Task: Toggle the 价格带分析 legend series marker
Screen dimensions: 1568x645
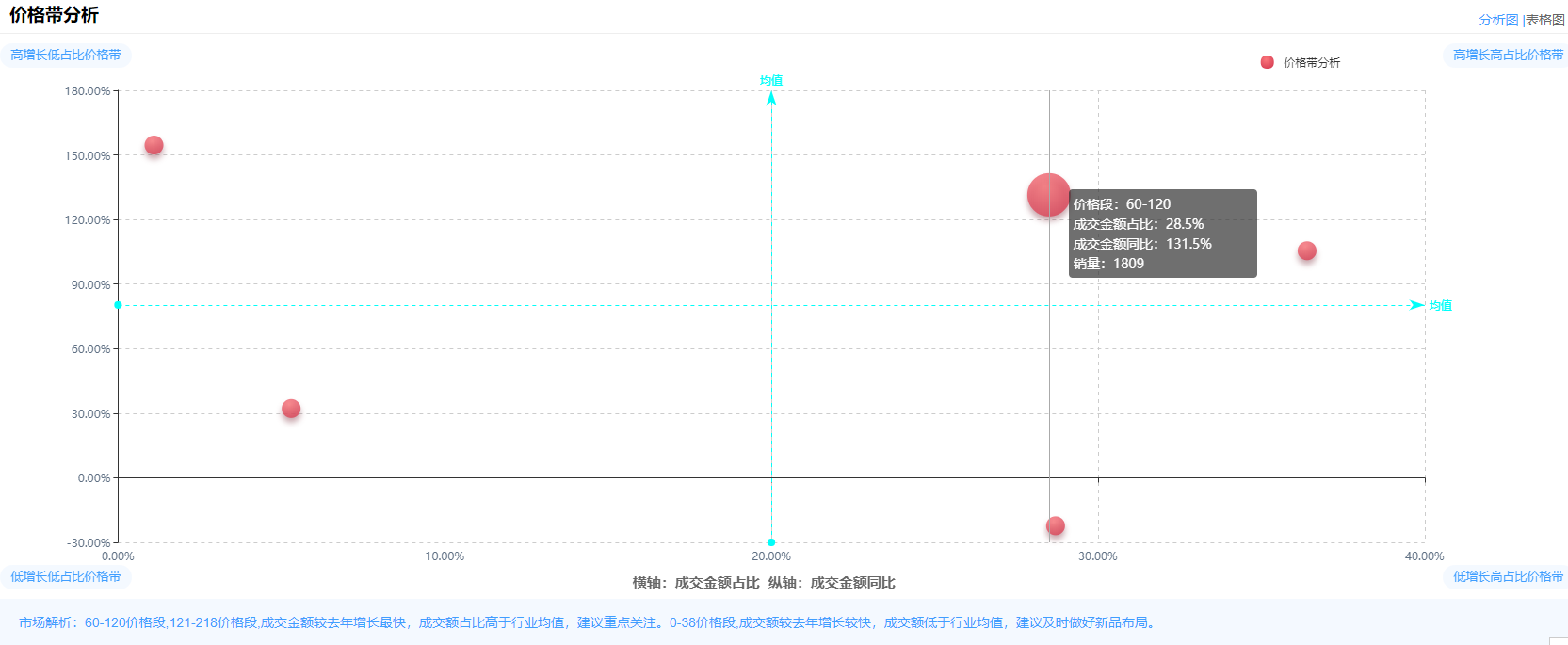Action: 1267,62
